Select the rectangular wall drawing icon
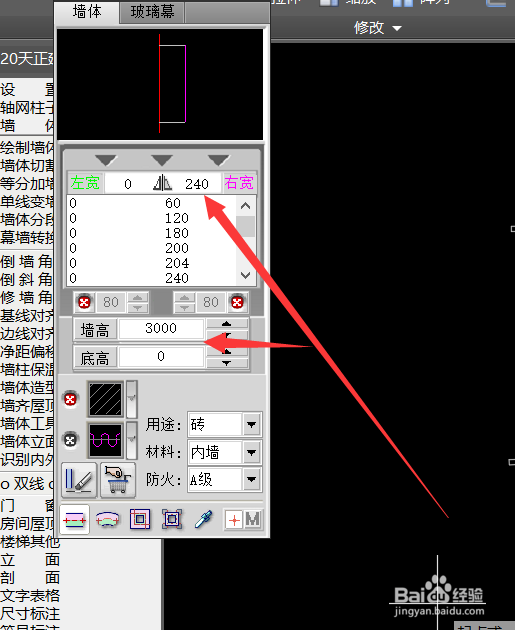 tap(140, 520)
